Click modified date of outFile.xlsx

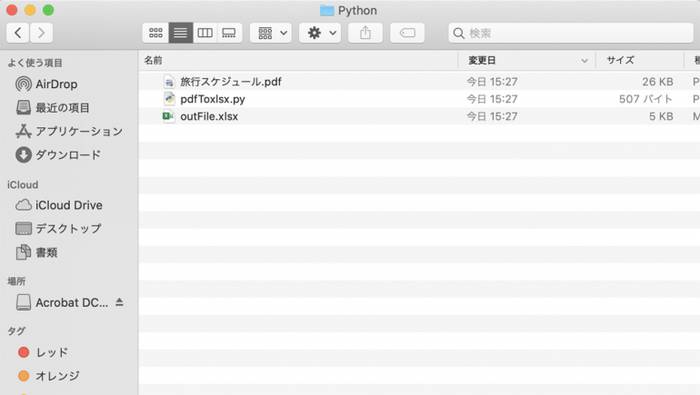click(x=492, y=116)
